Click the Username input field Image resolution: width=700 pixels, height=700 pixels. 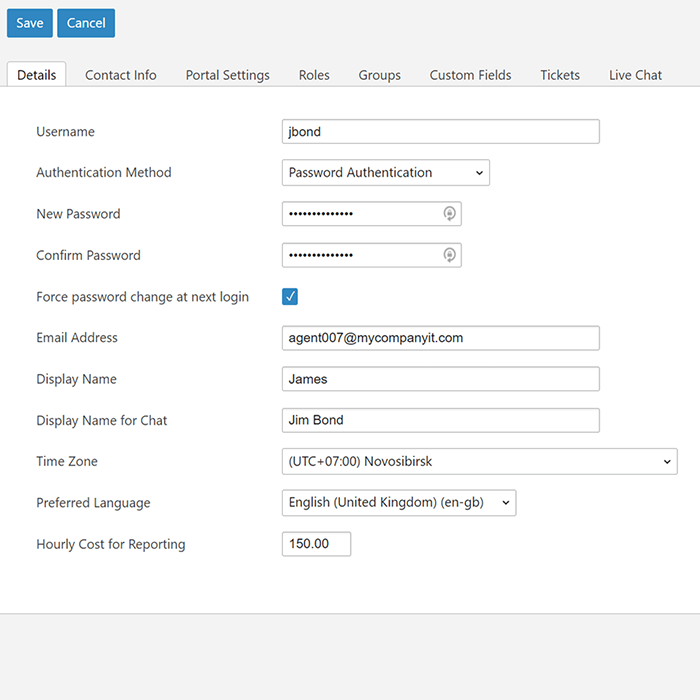pos(440,132)
